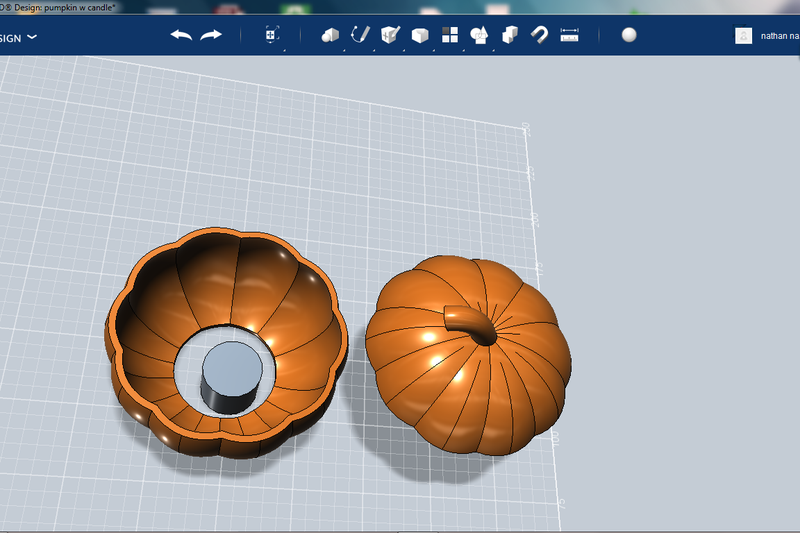Activate the Snap magnet tool
The image size is (800, 533).
[x=539, y=35]
